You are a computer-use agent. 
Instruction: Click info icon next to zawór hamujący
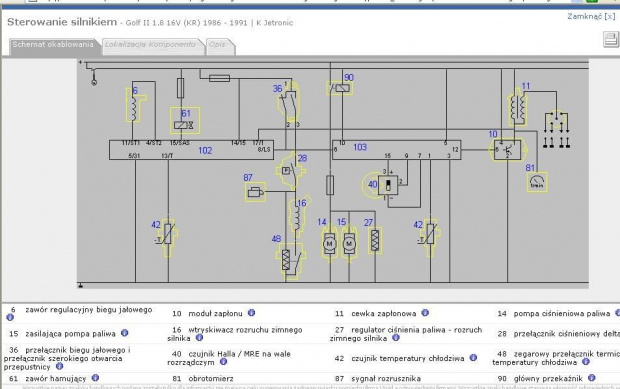(95, 378)
